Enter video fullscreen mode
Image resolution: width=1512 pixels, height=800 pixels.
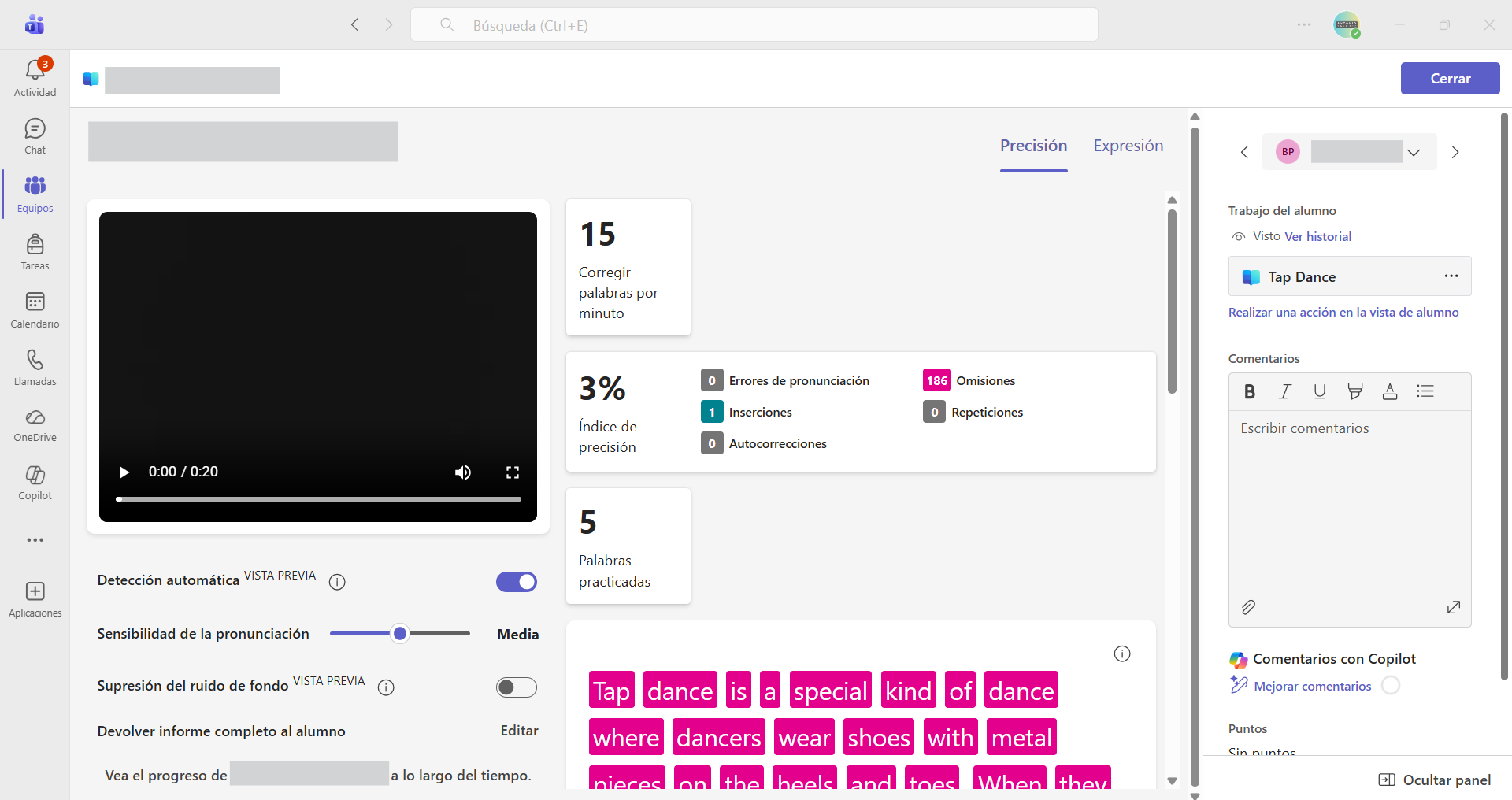click(513, 472)
